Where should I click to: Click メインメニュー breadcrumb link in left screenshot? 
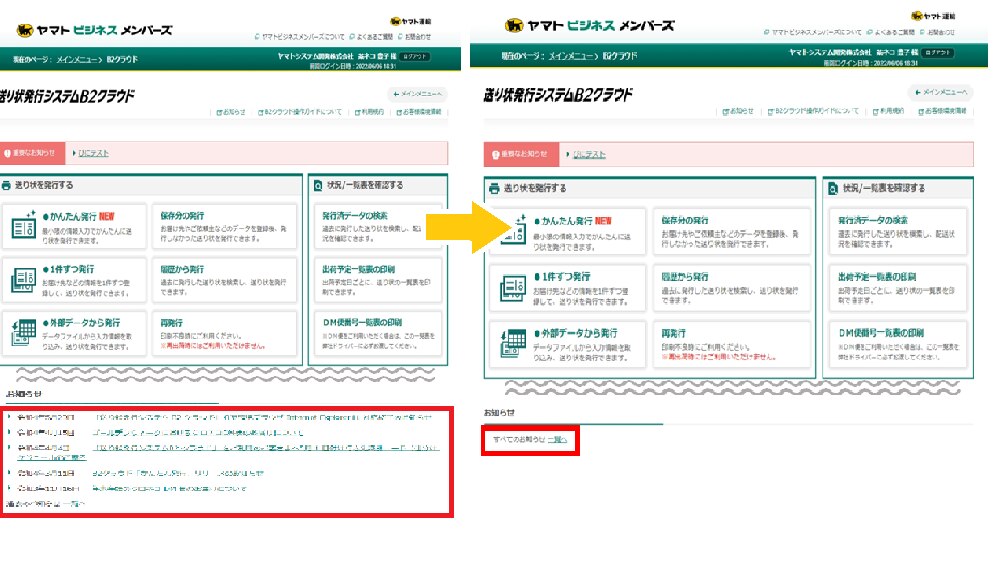(x=76, y=60)
